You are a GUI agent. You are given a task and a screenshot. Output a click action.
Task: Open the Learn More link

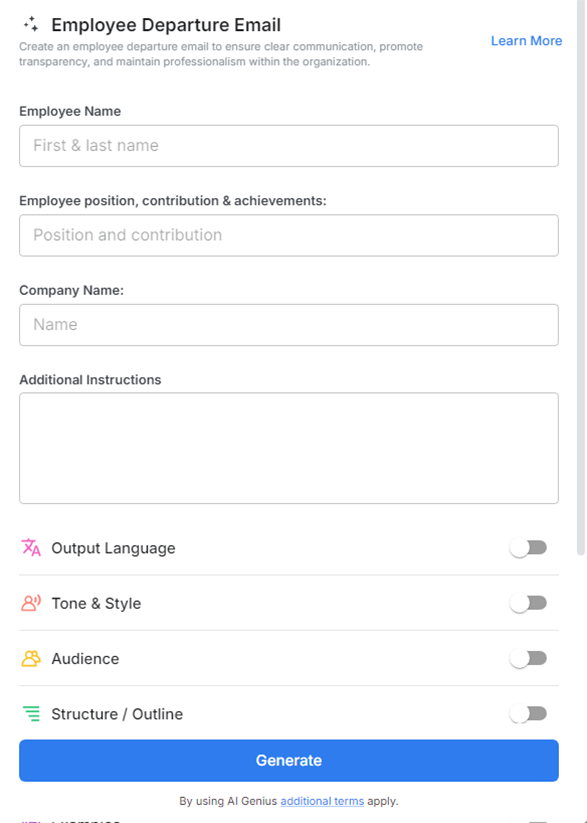click(526, 40)
